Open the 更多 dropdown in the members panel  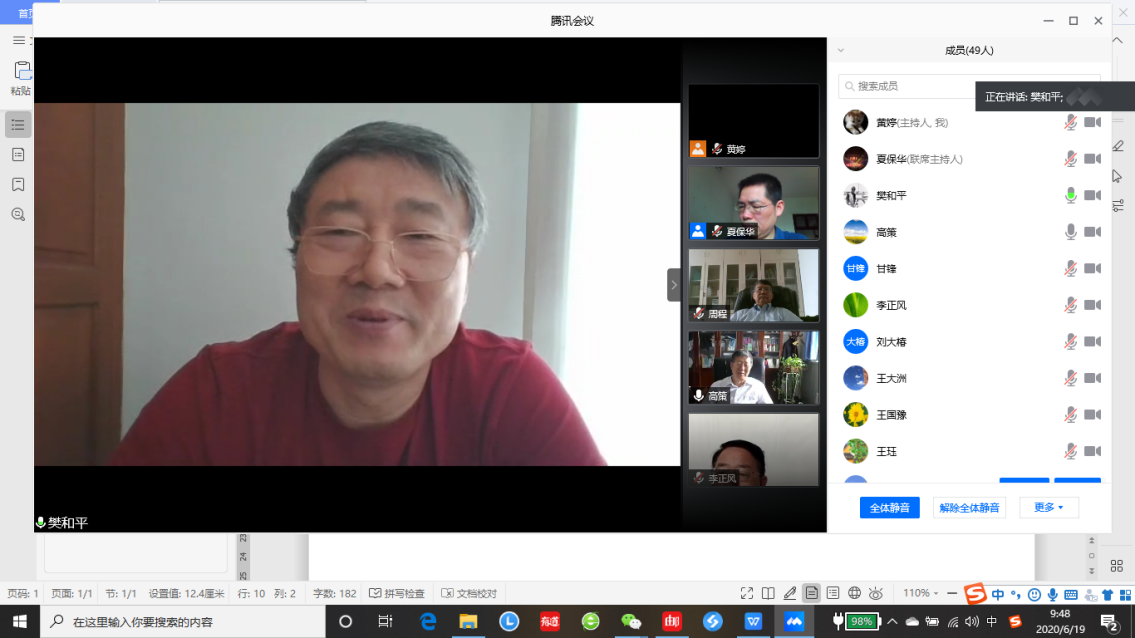click(1048, 508)
